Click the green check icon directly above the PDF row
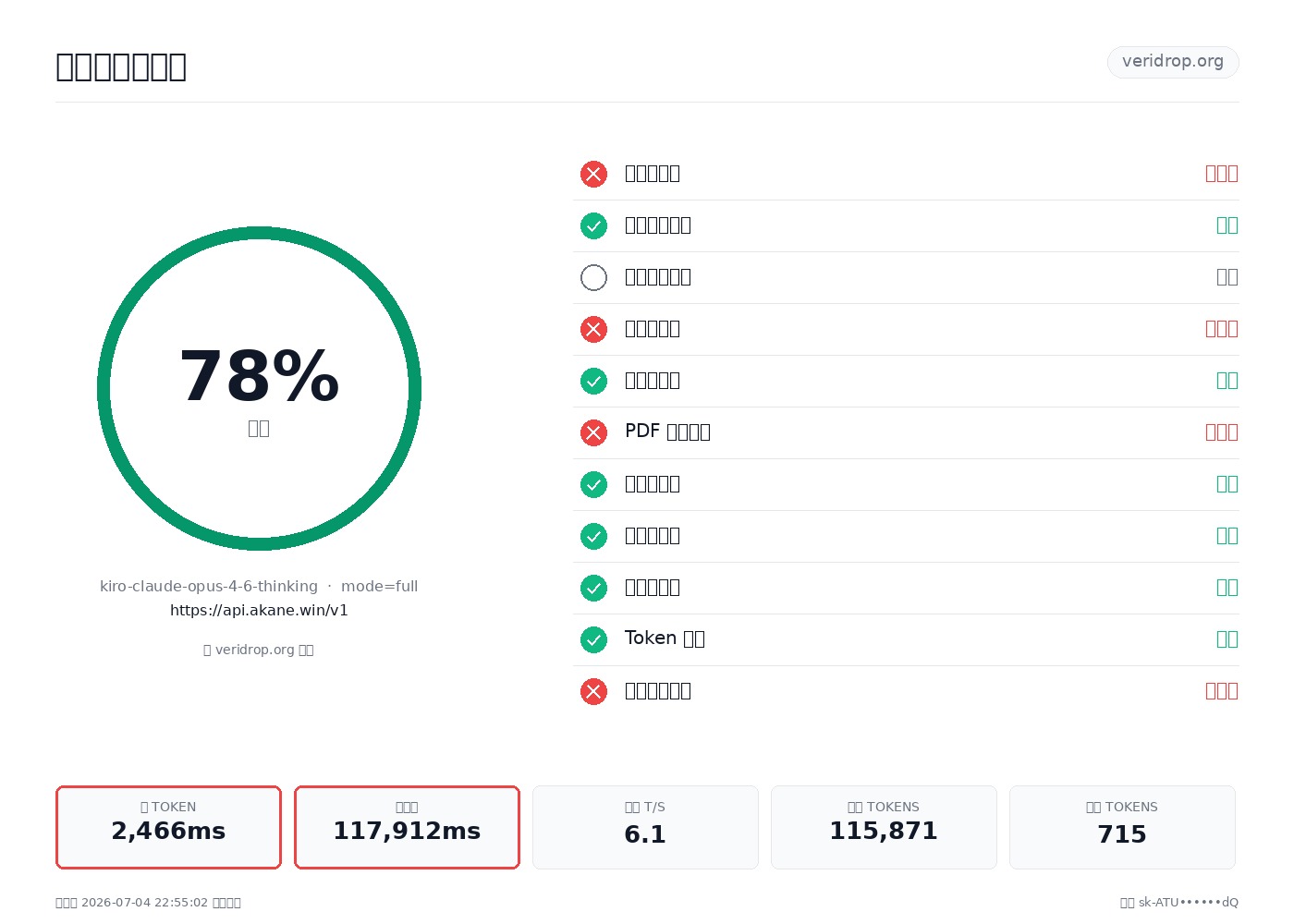 pyautogui.click(x=593, y=381)
